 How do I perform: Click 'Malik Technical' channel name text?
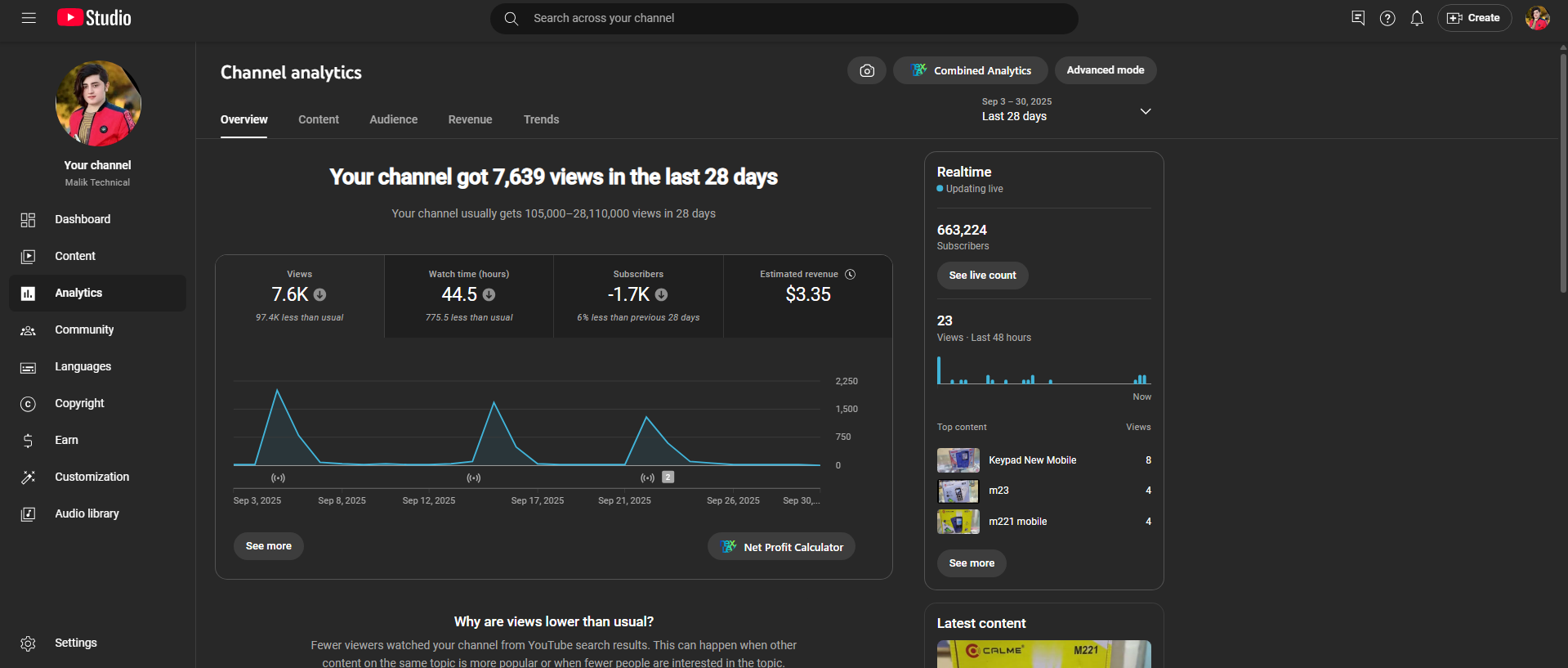pos(97,182)
